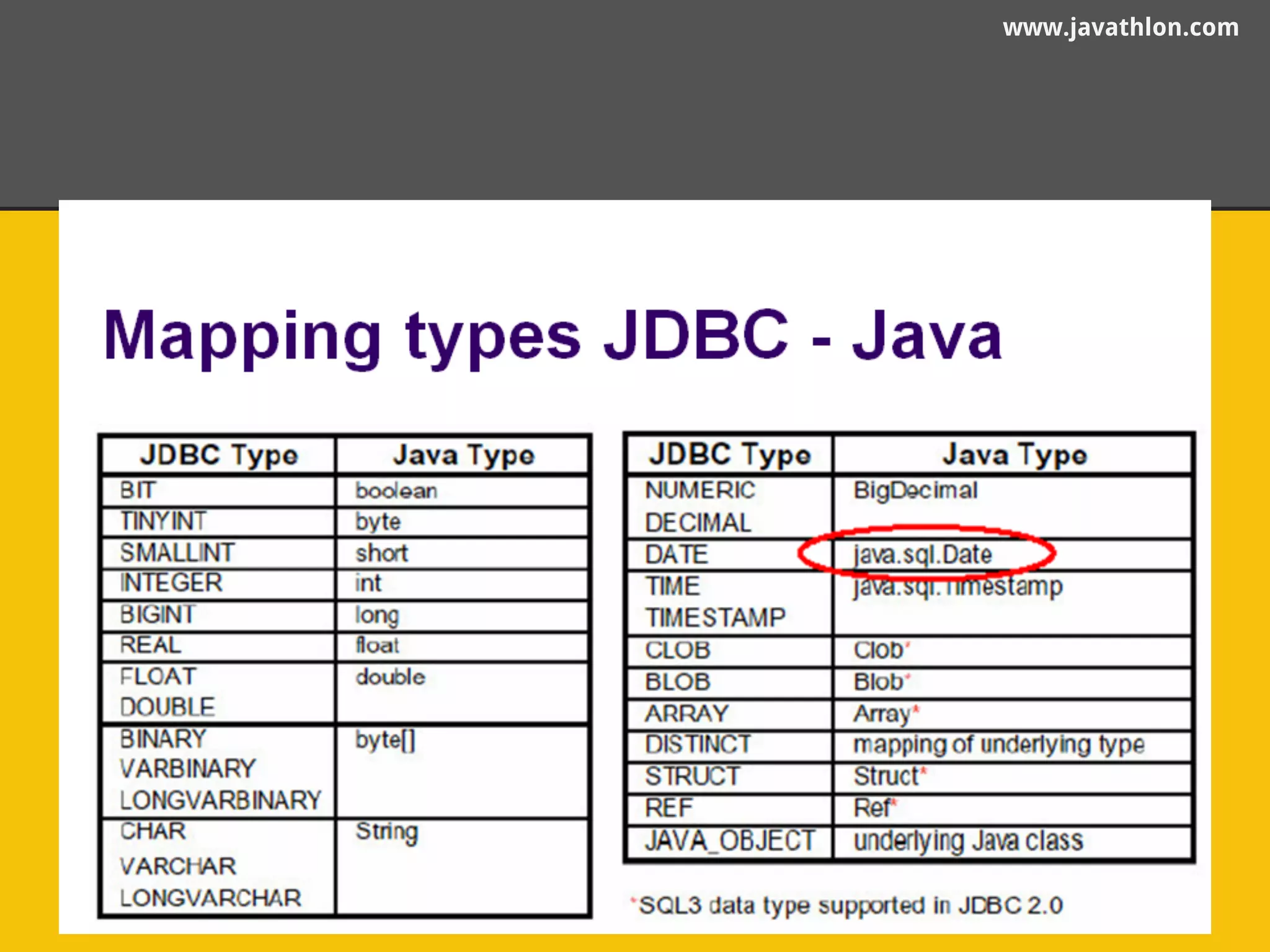
Task: Click the BIGINT table cell
Action: pos(158,614)
